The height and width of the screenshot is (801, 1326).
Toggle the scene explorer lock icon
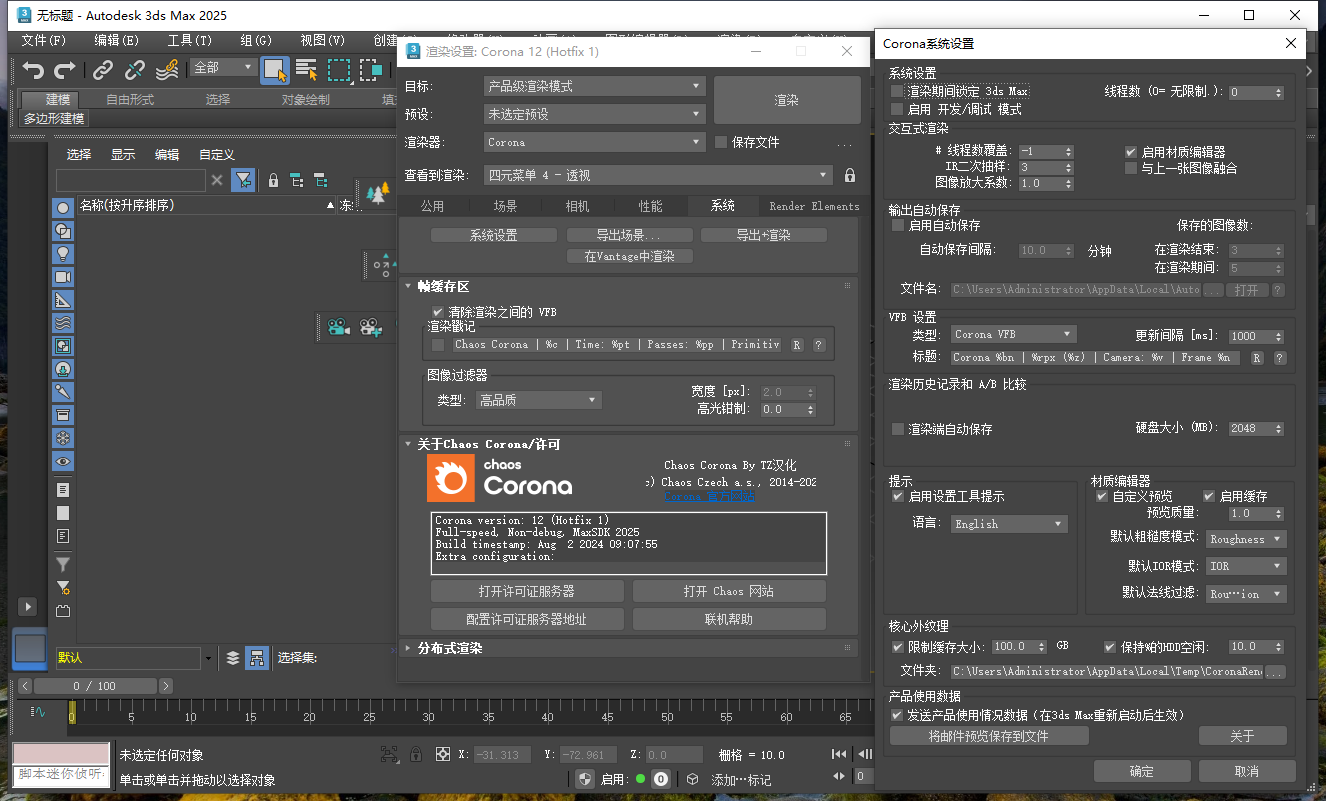(273, 180)
